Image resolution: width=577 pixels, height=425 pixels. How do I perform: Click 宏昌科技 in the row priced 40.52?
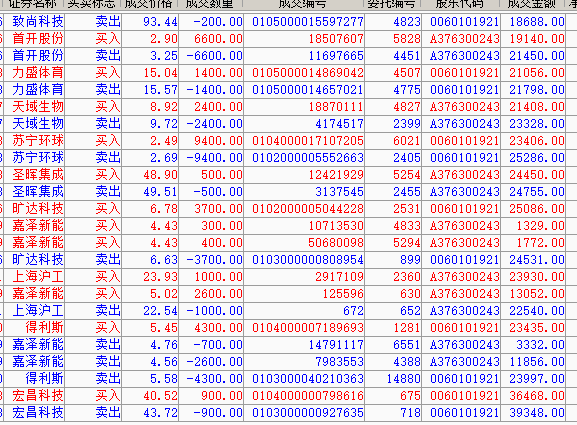click(x=38, y=396)
